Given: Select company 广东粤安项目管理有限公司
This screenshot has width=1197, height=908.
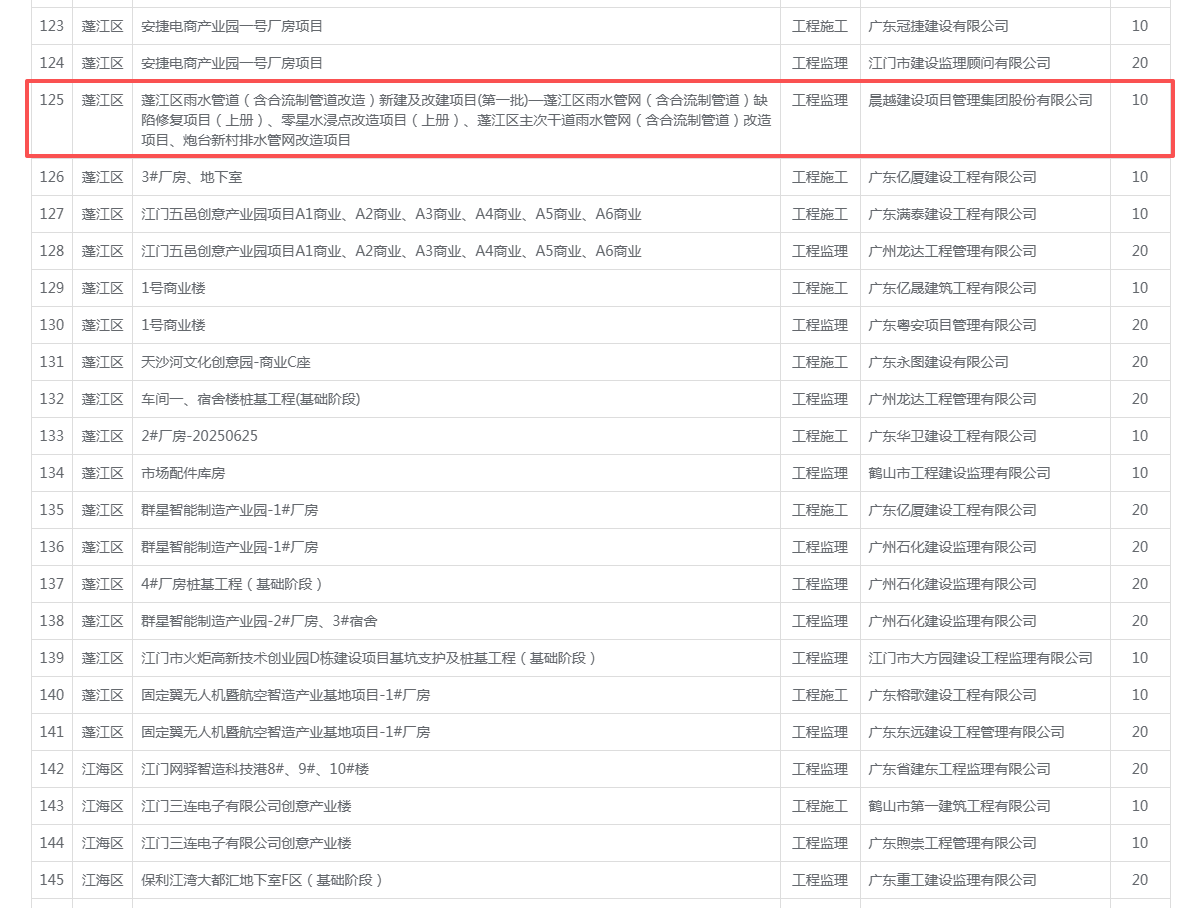Looking at the screenshot, I should (952, 325).
